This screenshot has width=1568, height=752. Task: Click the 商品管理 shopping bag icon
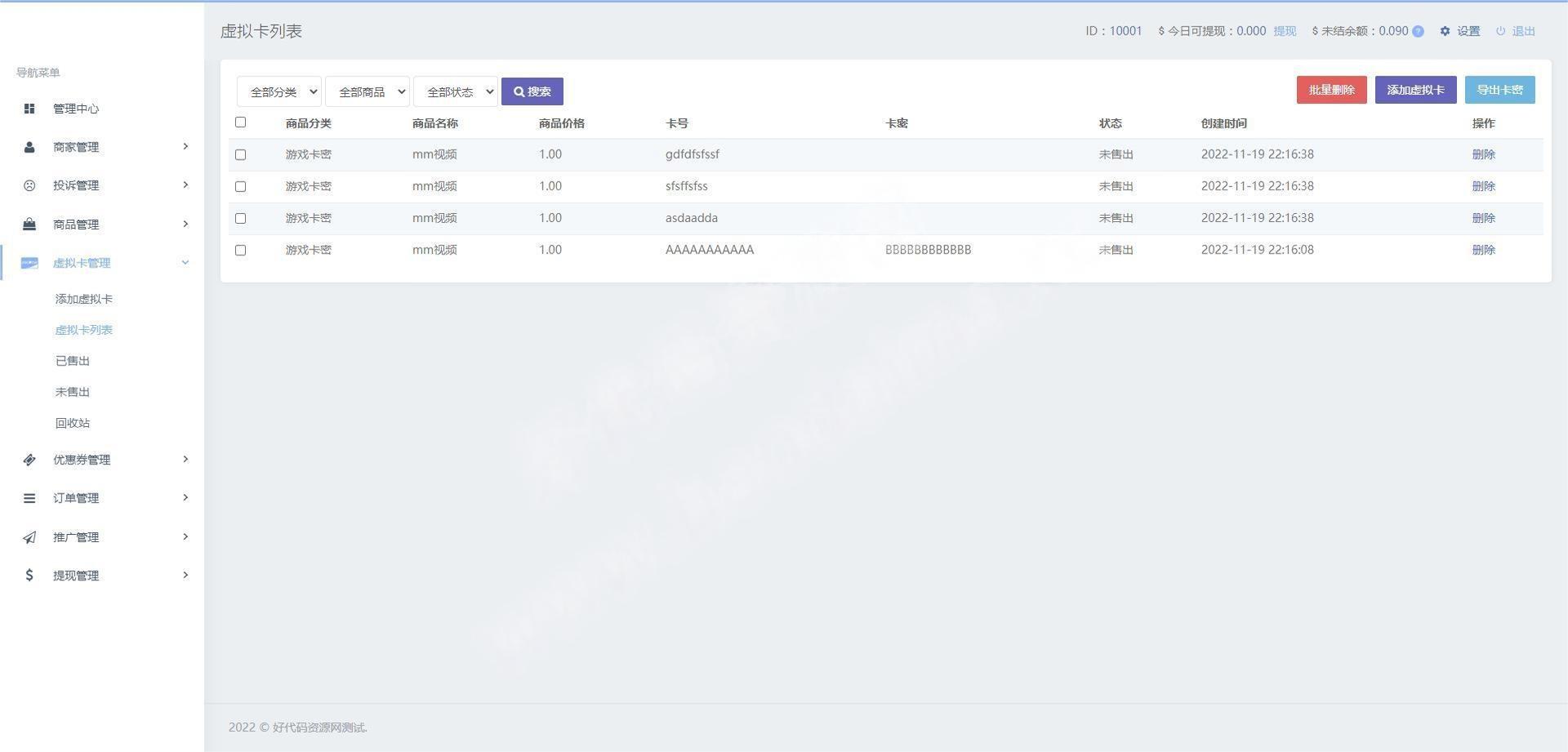[29, 224]
